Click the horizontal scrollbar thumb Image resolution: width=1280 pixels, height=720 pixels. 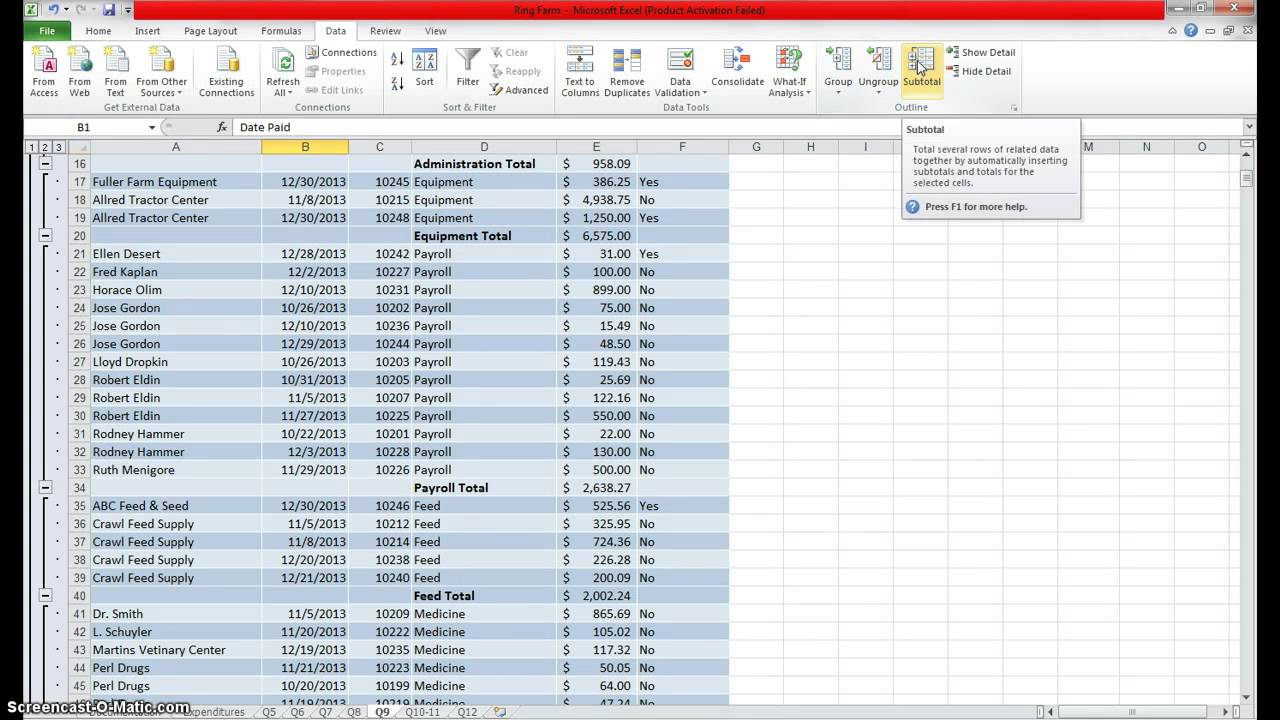click(1132, 712)
